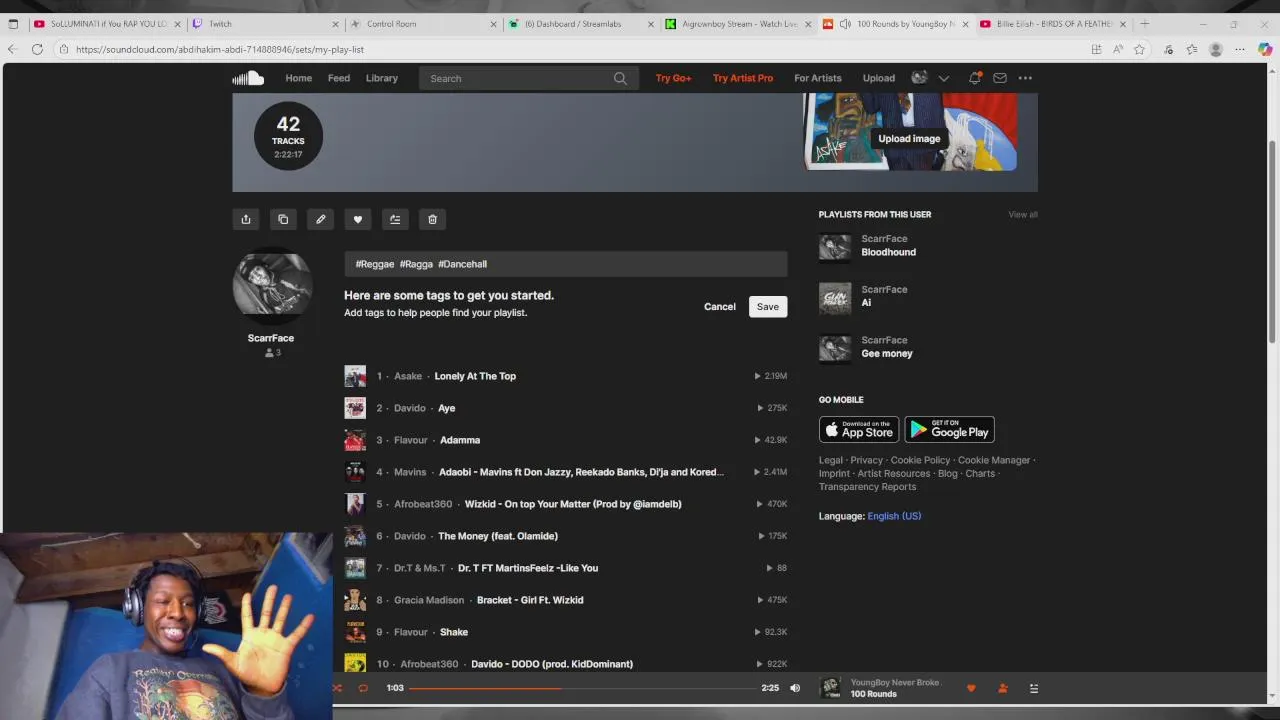Click the Download on the App Store badge

click(859, 429)
